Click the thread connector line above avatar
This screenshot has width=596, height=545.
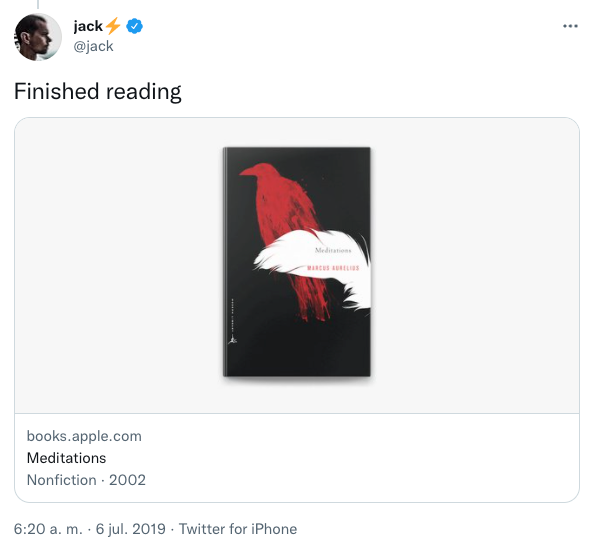[x=38, y=4]
